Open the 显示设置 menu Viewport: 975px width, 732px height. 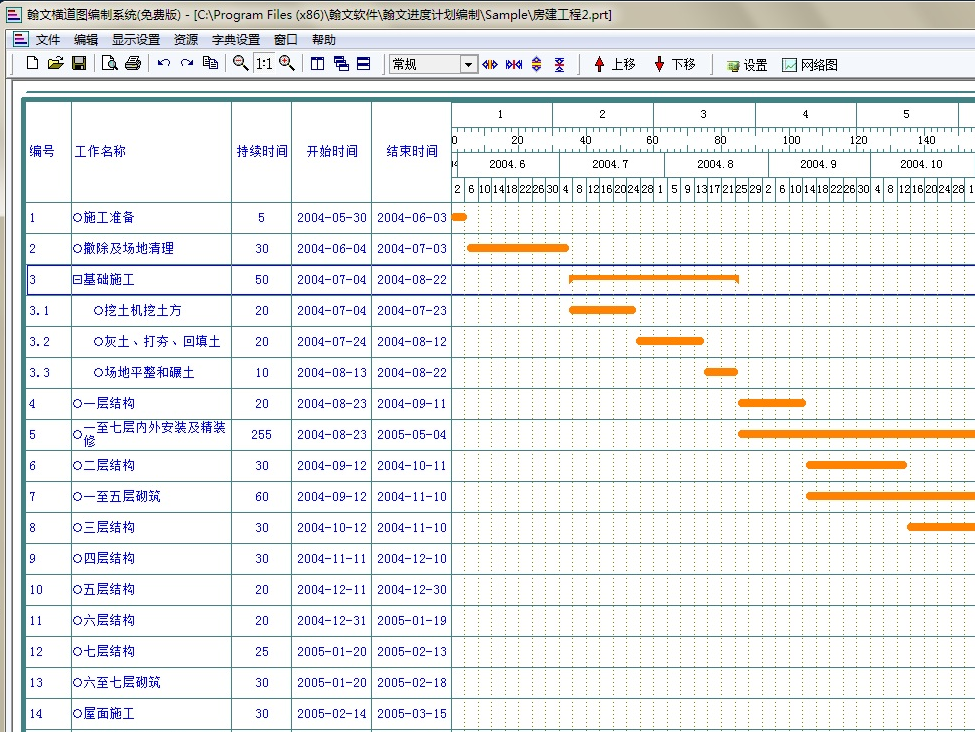(135, 40)
